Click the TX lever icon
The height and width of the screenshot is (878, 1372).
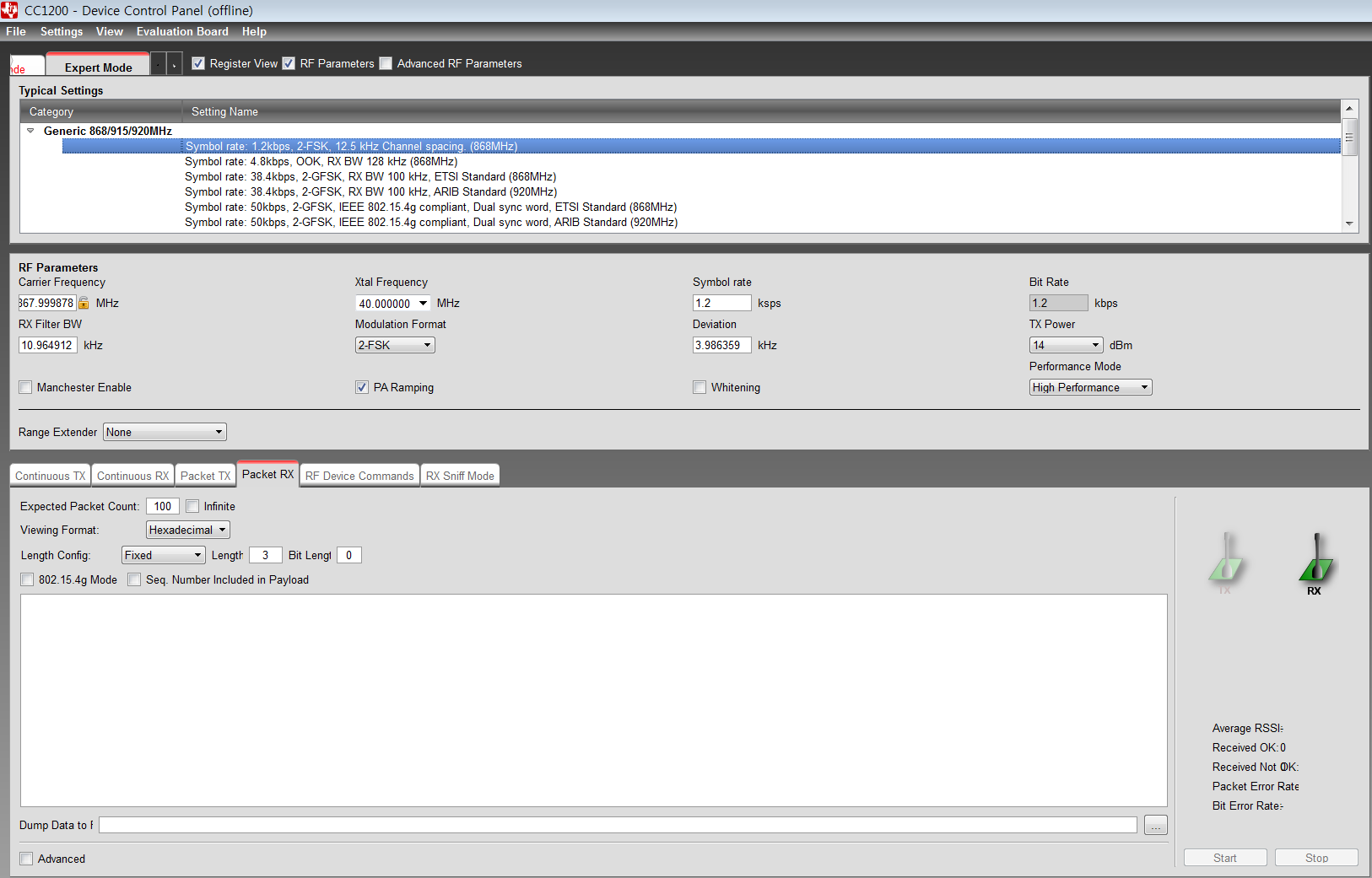[1225, 563]
